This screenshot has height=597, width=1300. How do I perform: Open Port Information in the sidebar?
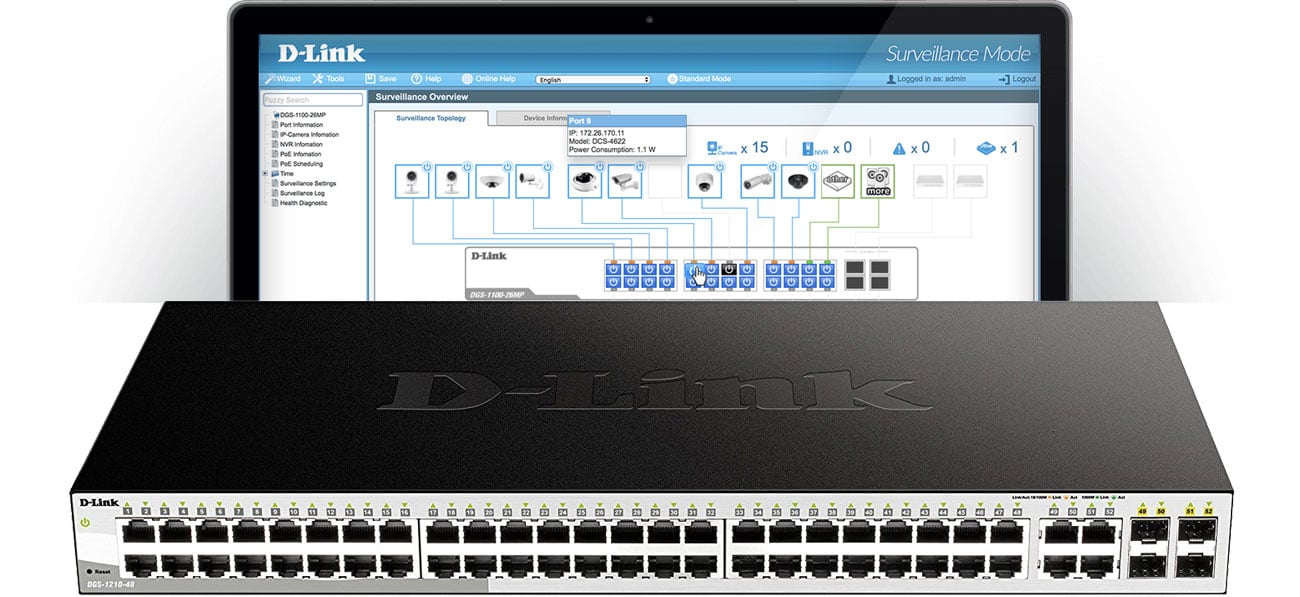coord(297,125)
